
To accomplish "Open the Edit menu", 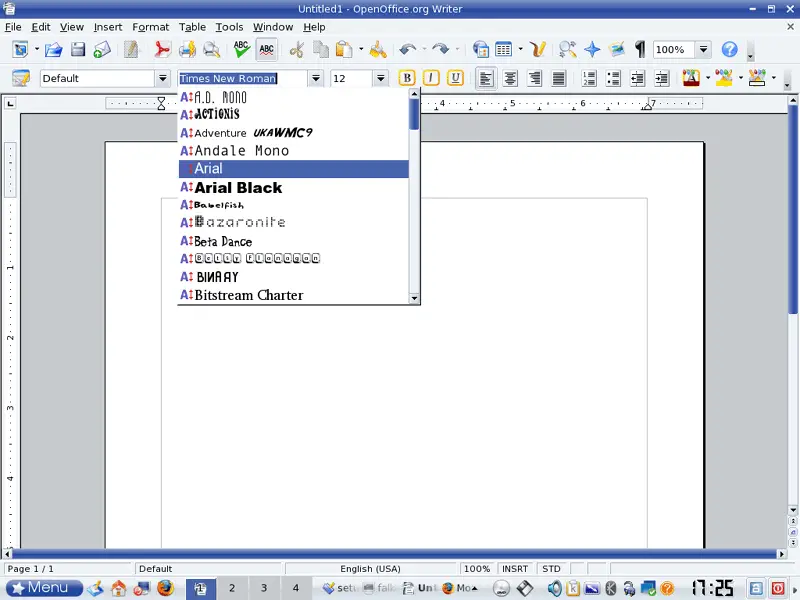I will (41, 27).
